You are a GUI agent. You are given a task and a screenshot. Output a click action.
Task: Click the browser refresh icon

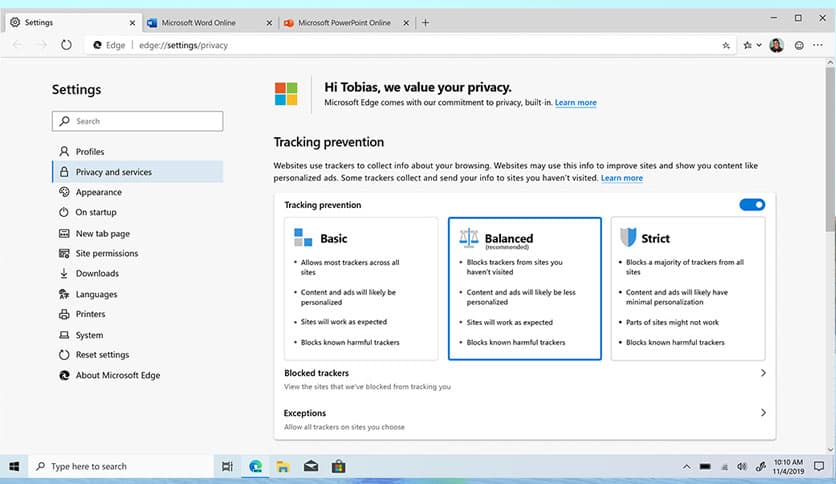tap(66, 45)
